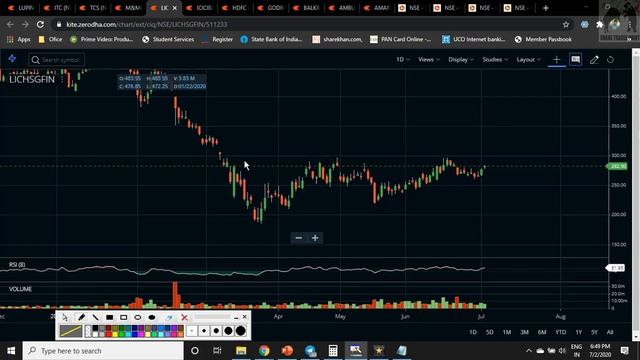Select the filled rectangle tool
The width and height of the screenshot is (640, 360).
pos(109,317)
